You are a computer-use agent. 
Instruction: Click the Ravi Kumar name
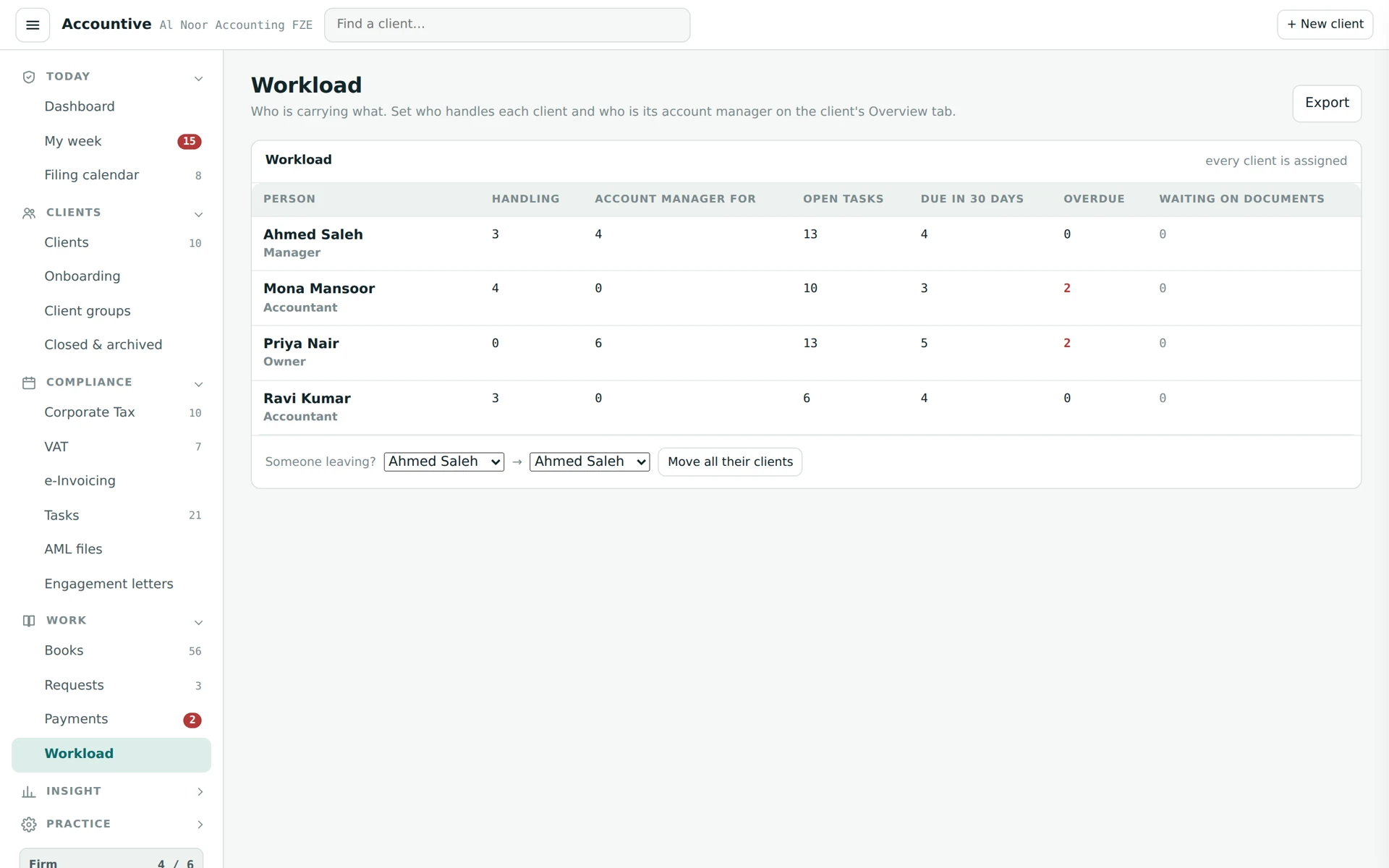coord(307,399)
